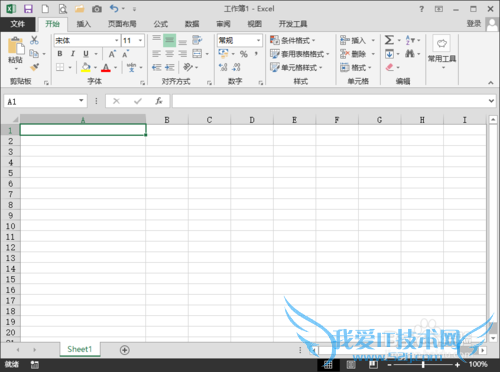500x372 pixels.
Task: Click the Paste clipboard icon
Action: pyautogui.click(x=16, y=46)
